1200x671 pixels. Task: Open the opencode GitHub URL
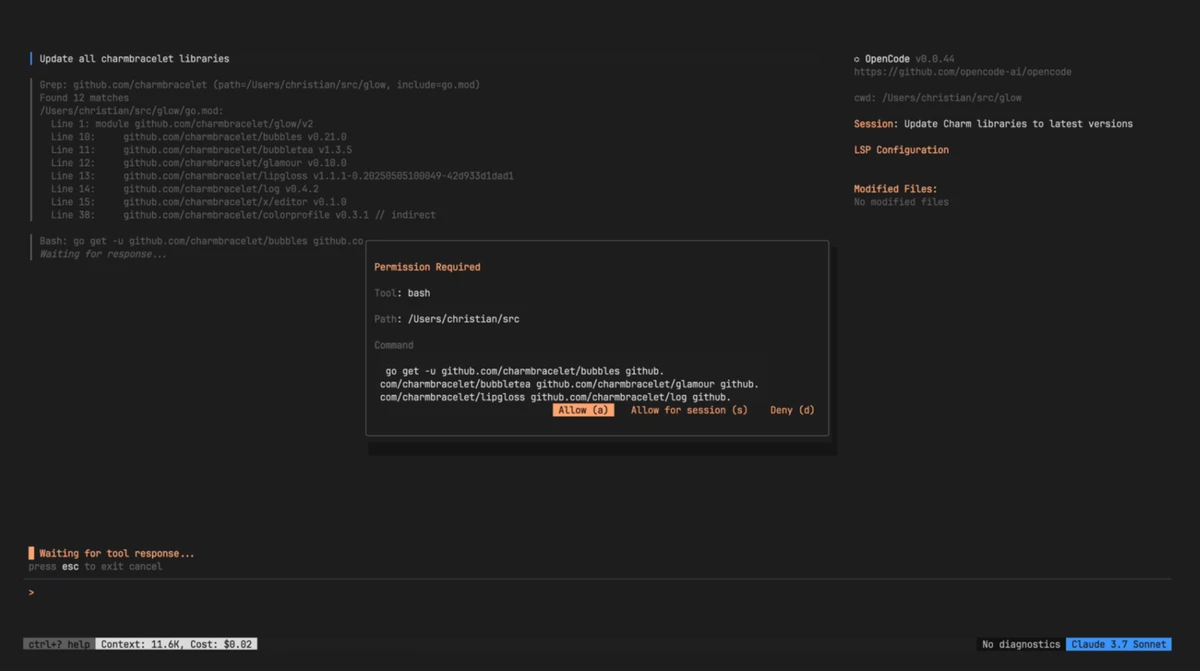pos(962,72)
